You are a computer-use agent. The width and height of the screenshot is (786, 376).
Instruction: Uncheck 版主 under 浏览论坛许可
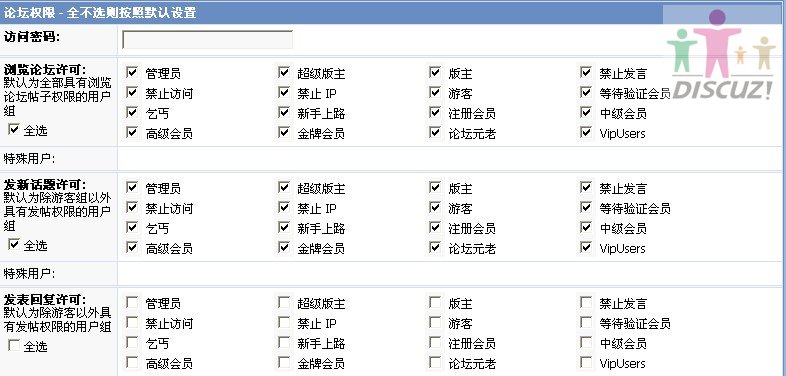[435, 73]
